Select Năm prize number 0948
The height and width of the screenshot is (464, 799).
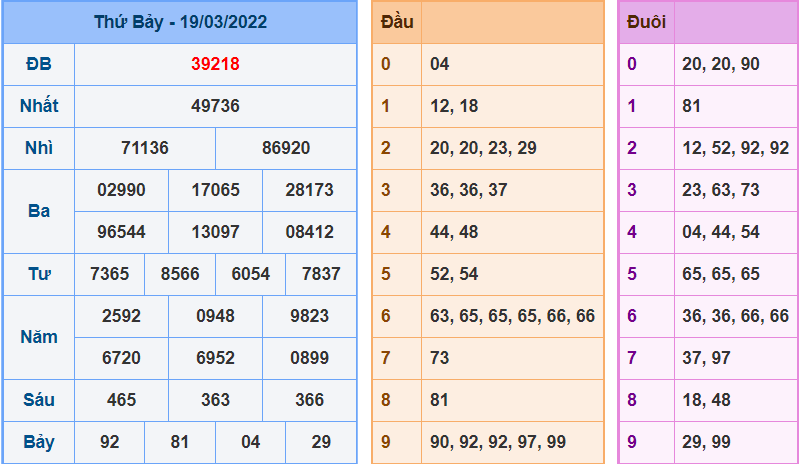[215, 316]
